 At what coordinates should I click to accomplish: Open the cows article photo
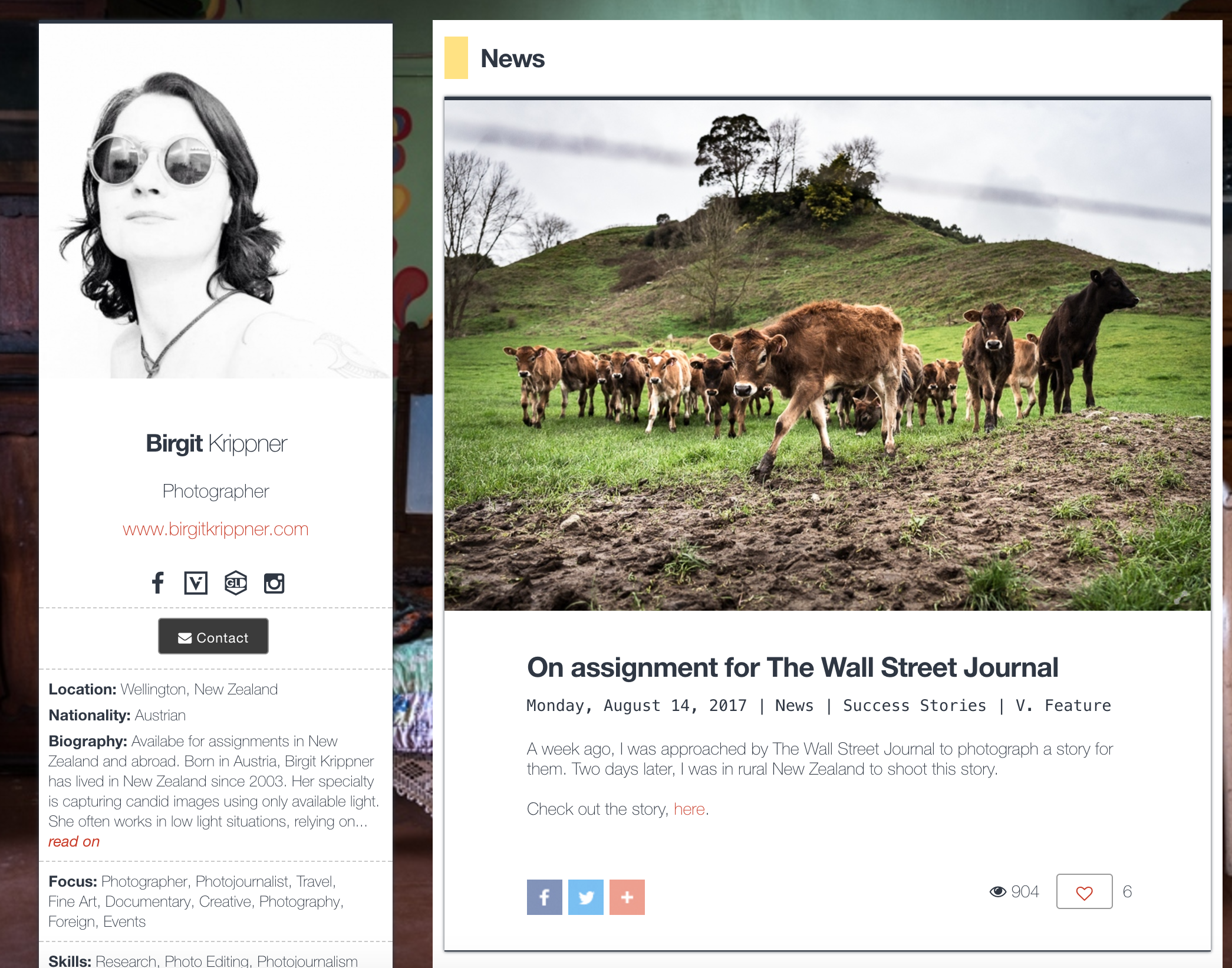click(x=827, y=355)
